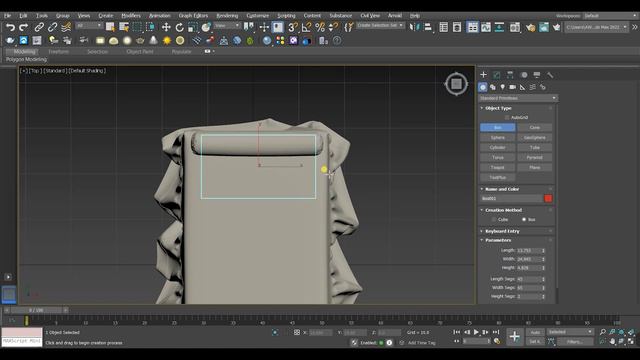Image resolution: width=640 pixels, height=360 pixels.
Task: Click the Render Production teapot icon
Action: [557, 27]
